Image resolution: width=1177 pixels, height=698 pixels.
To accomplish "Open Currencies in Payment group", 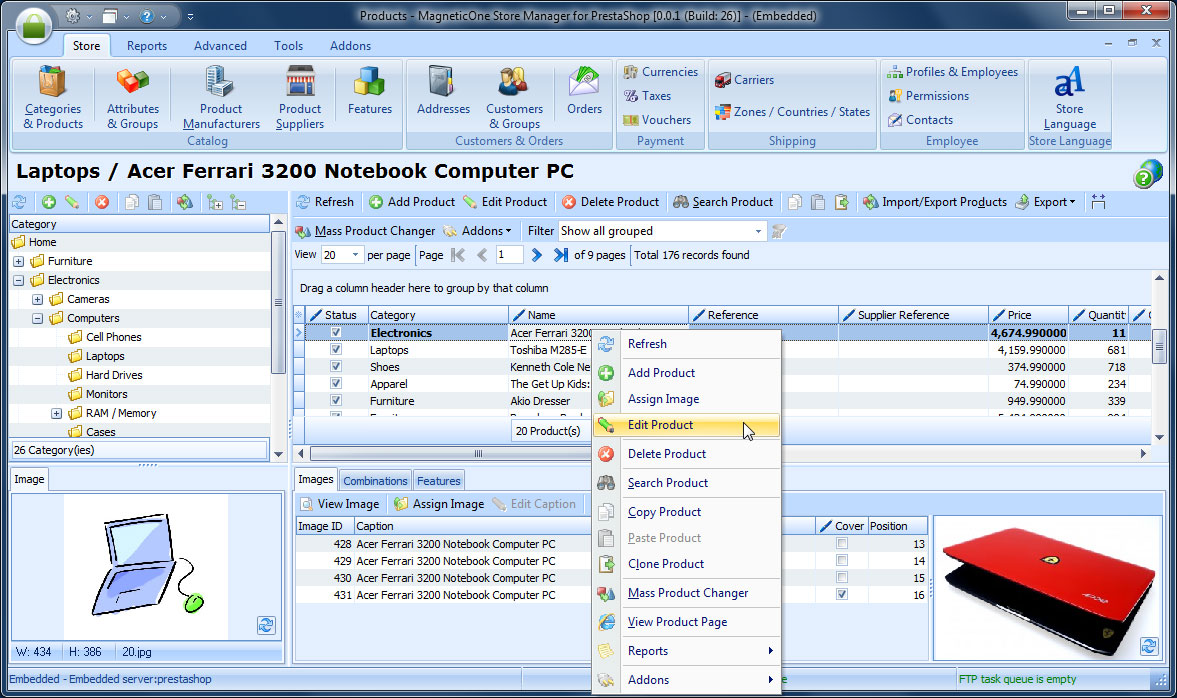I will [661, 72].
